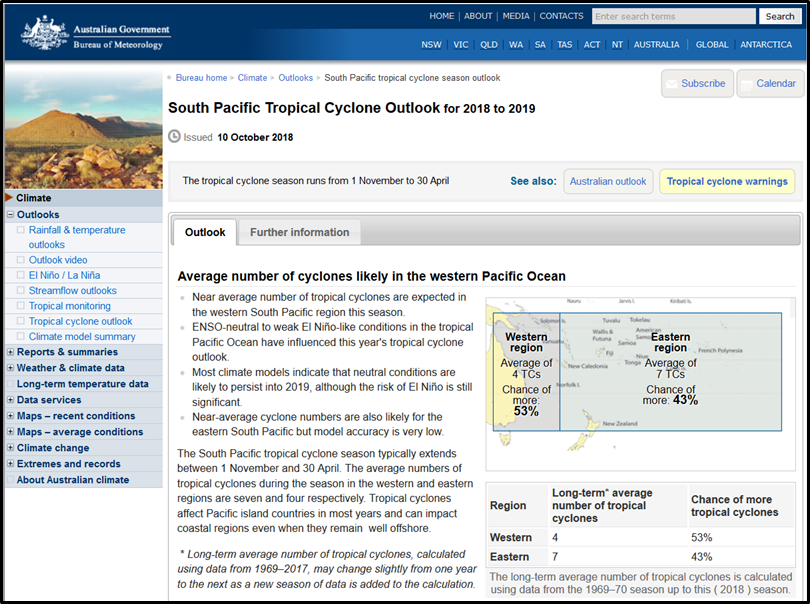Image resolution: width=810 pixels, height=604 pixels.
Task: Expand the Data services section
Action: (x=9, y=399)
